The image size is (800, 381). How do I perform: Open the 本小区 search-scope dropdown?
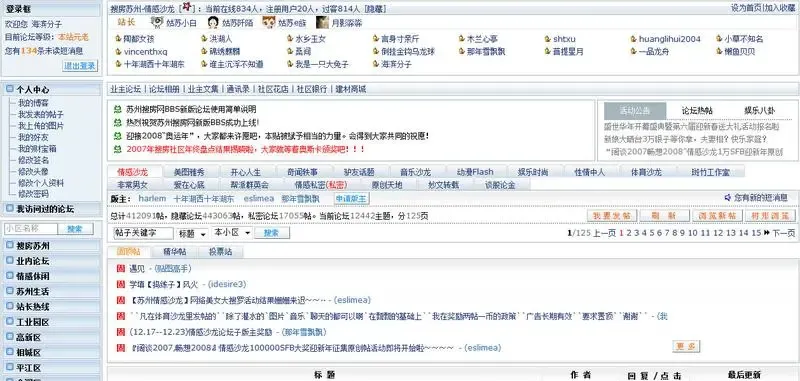(233, 233)
